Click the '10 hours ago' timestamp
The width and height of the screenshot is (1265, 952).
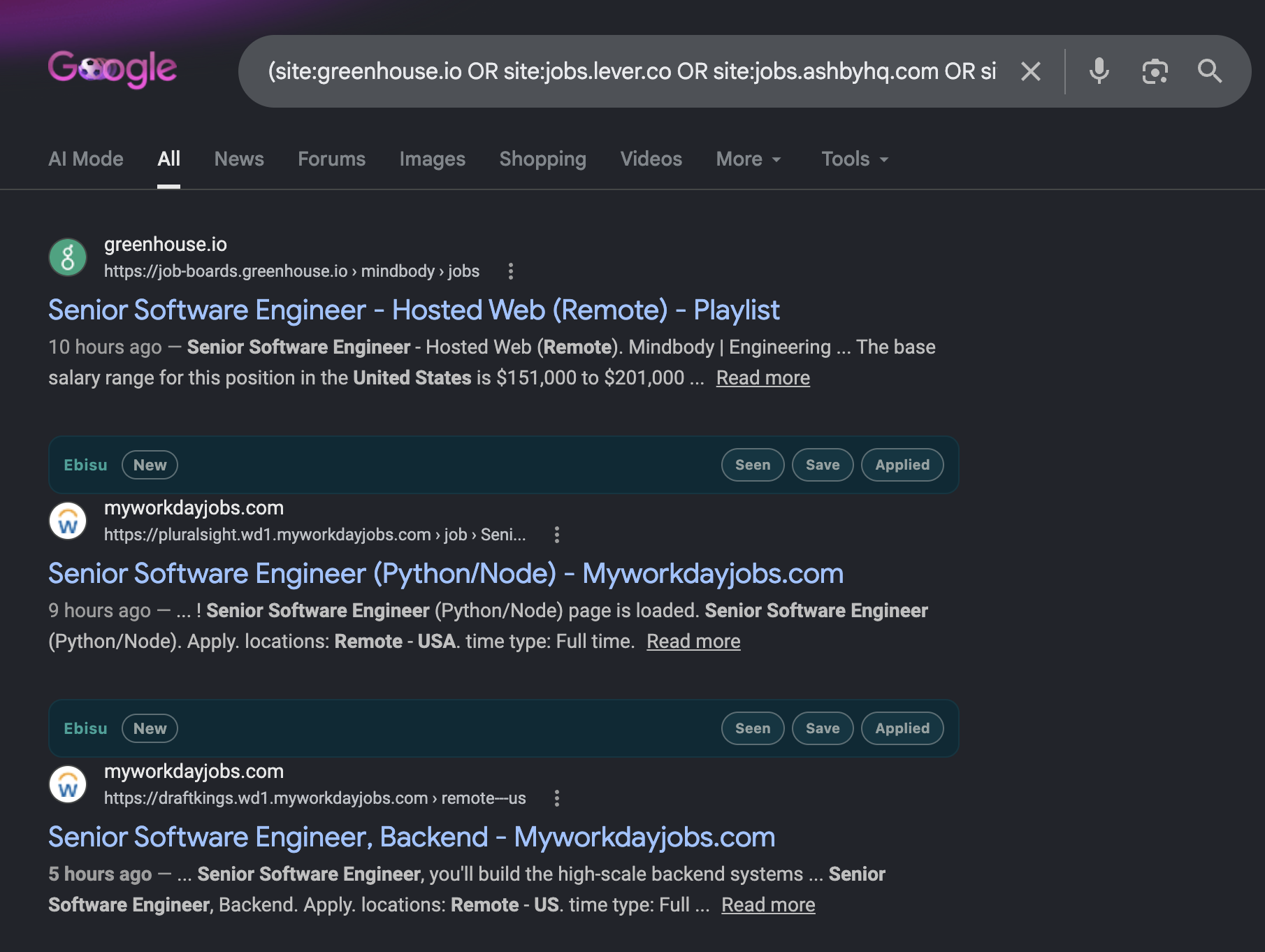tap(105, 347)
